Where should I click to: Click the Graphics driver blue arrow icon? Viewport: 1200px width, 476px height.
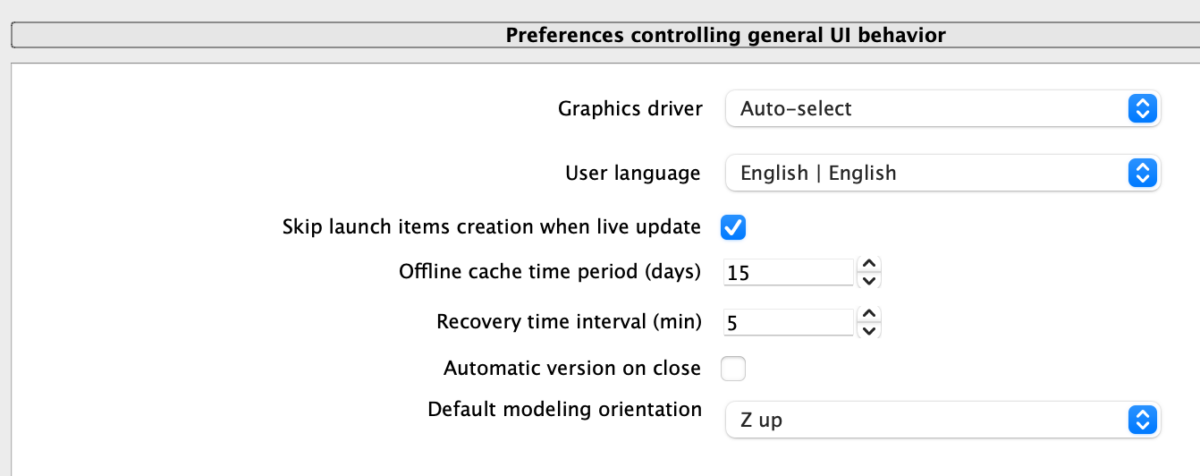point(1141,109)
